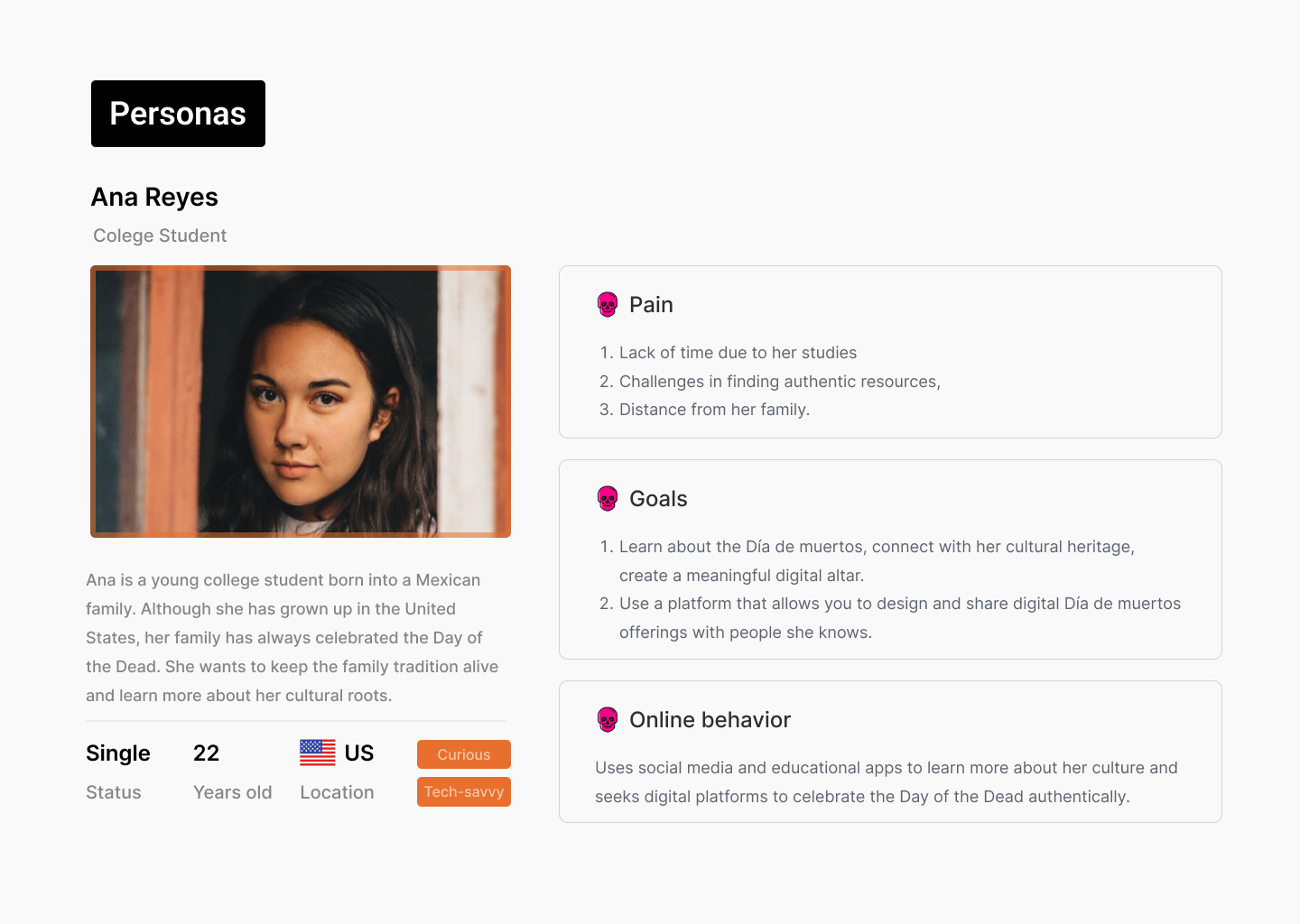Viewport: 1300px width, 924px height.
Task: Click the pink skull icon beside Pain
Action: click(608, 305)
